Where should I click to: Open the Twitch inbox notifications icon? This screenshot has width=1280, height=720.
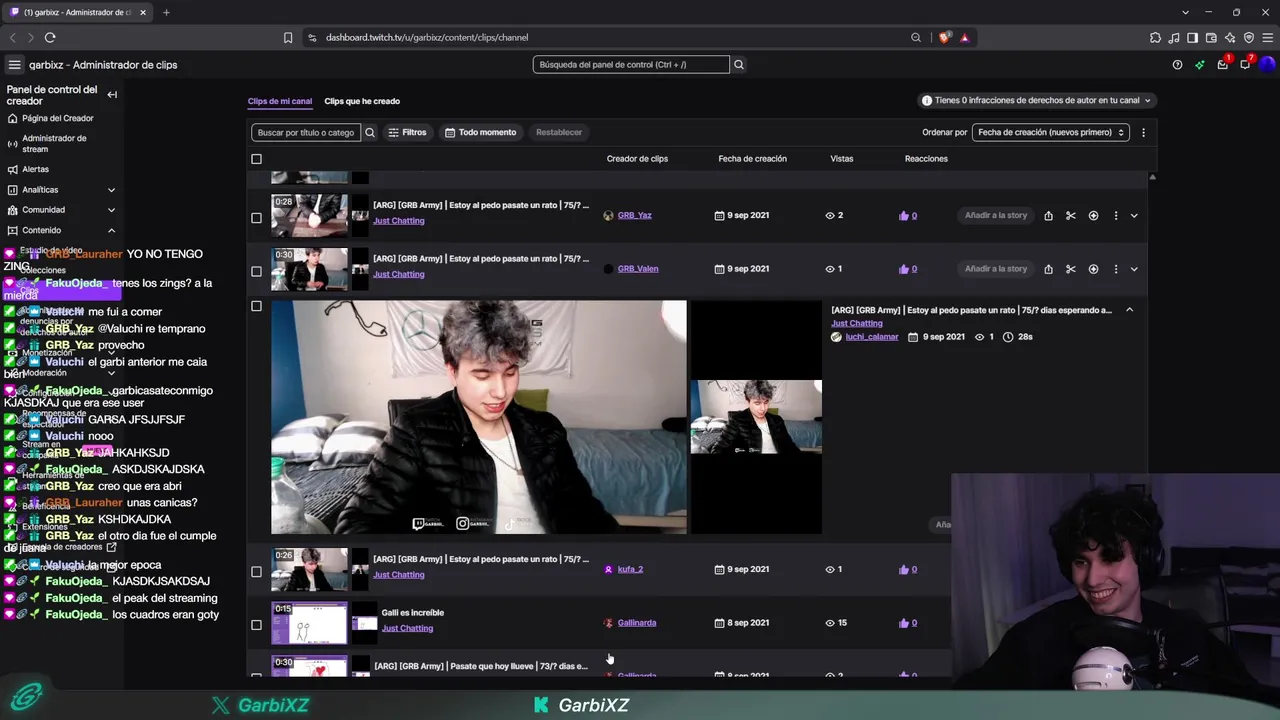(x=1222, y=65)
